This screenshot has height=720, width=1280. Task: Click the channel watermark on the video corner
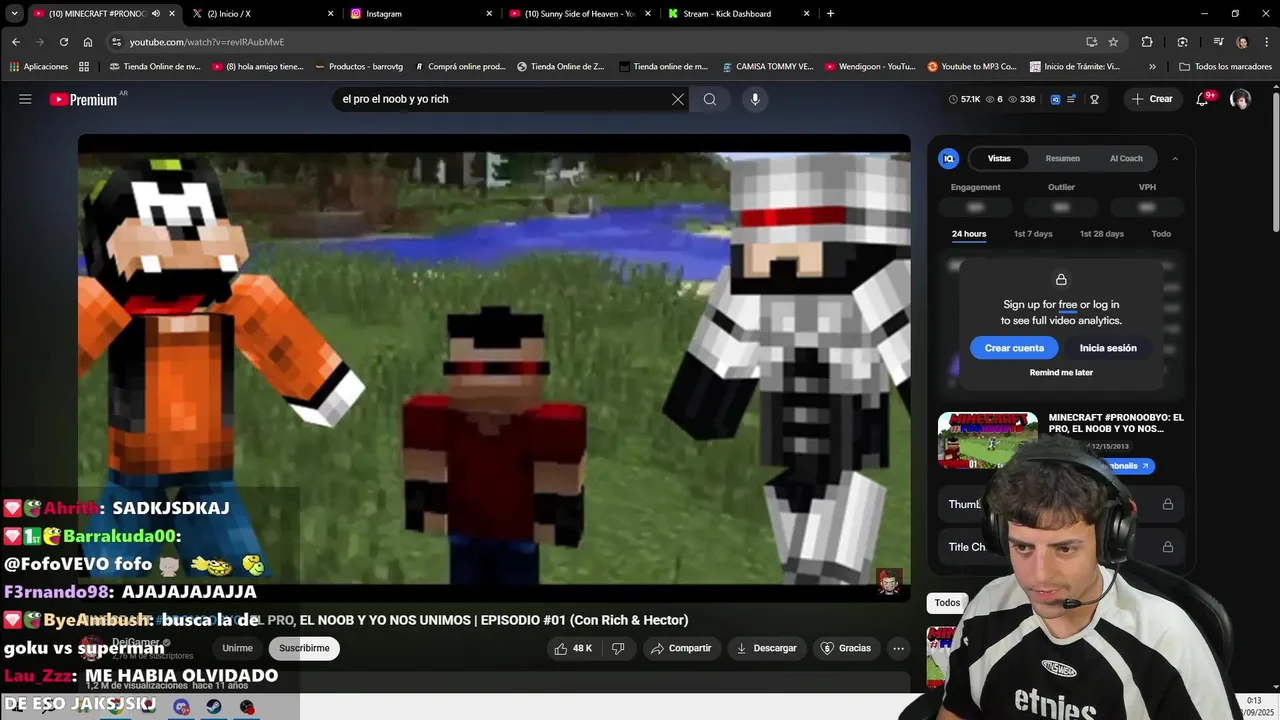pyautogui.click(x=889, y=582)
